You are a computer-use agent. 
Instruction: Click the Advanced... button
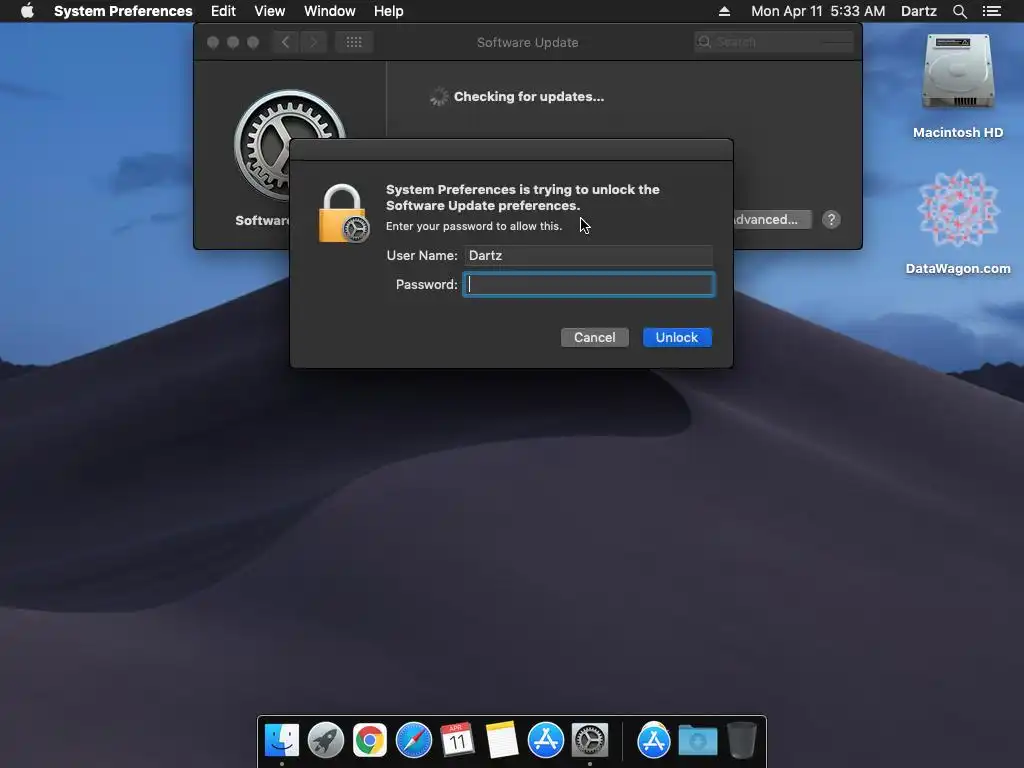point(771,219)
